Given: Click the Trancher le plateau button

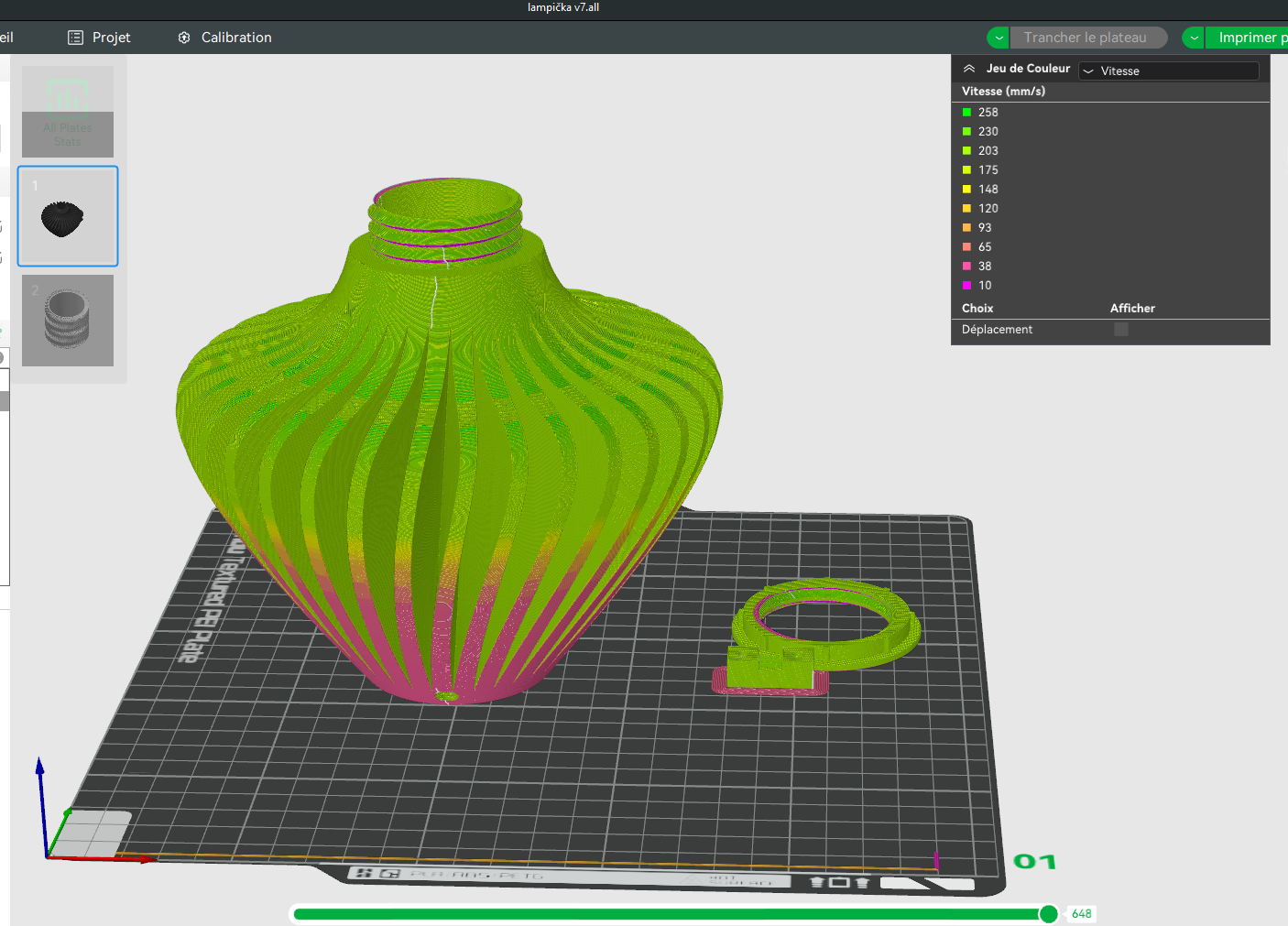Looking at the screenshot, I should tap(1087, 38).
